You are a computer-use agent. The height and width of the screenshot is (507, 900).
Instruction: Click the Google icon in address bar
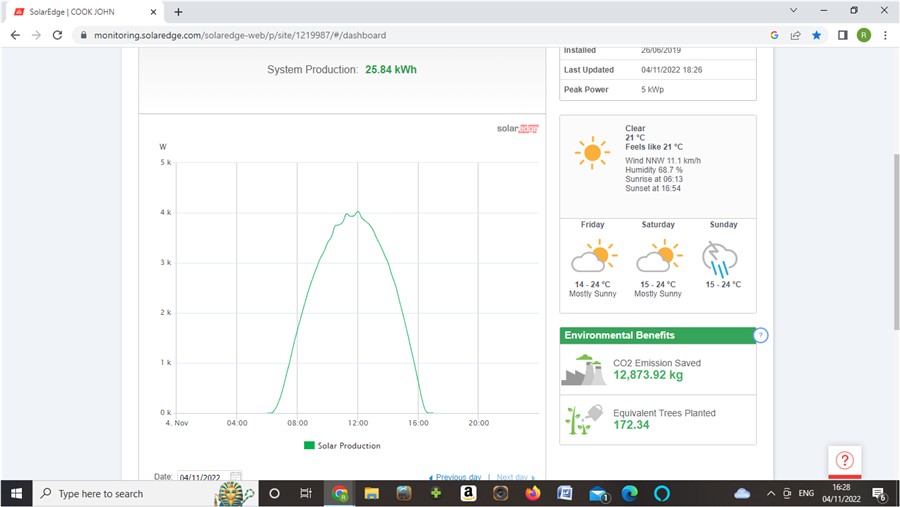pyautogui.click(x=774, y=35)
